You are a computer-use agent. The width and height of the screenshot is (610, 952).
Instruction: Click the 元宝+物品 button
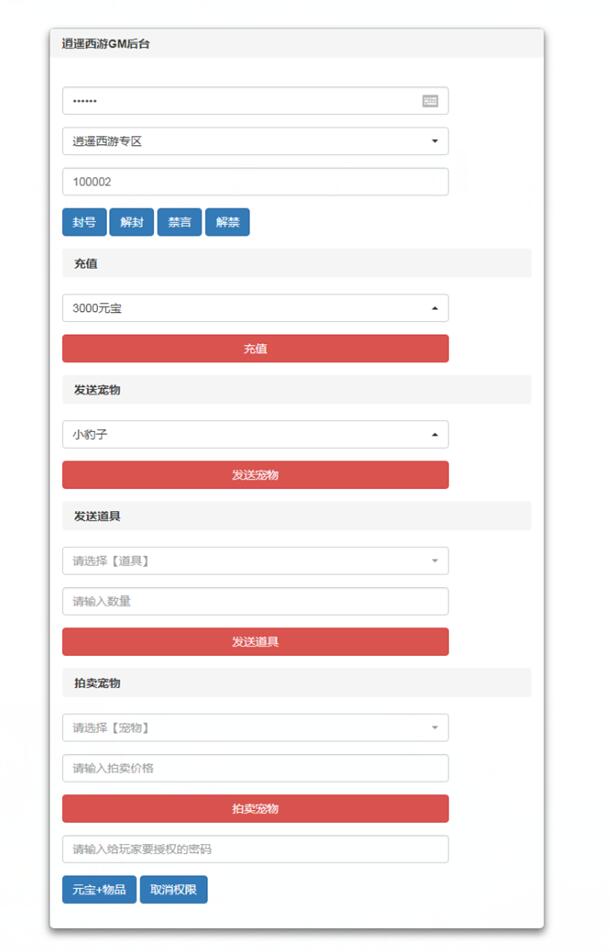(x=99, y=890)
